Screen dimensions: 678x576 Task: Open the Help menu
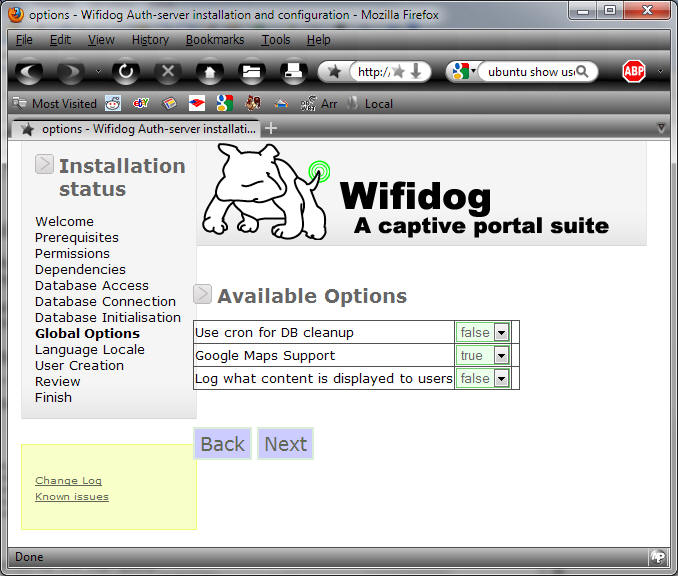(x=319, y=40)
